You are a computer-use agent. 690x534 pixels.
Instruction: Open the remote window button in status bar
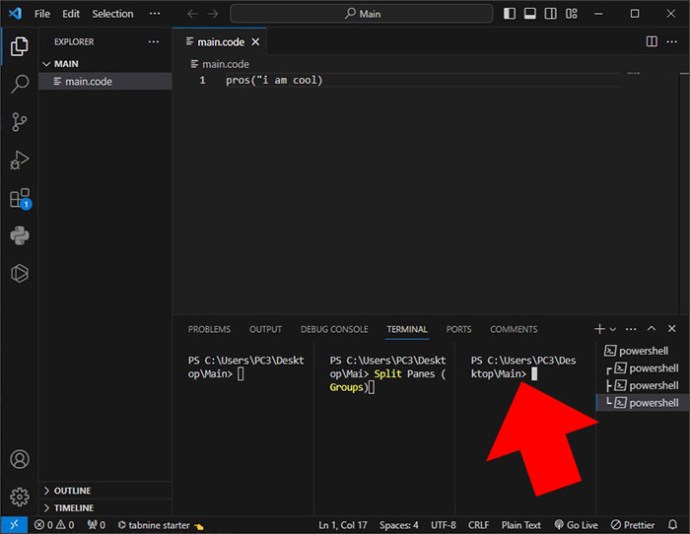(14, 525)
